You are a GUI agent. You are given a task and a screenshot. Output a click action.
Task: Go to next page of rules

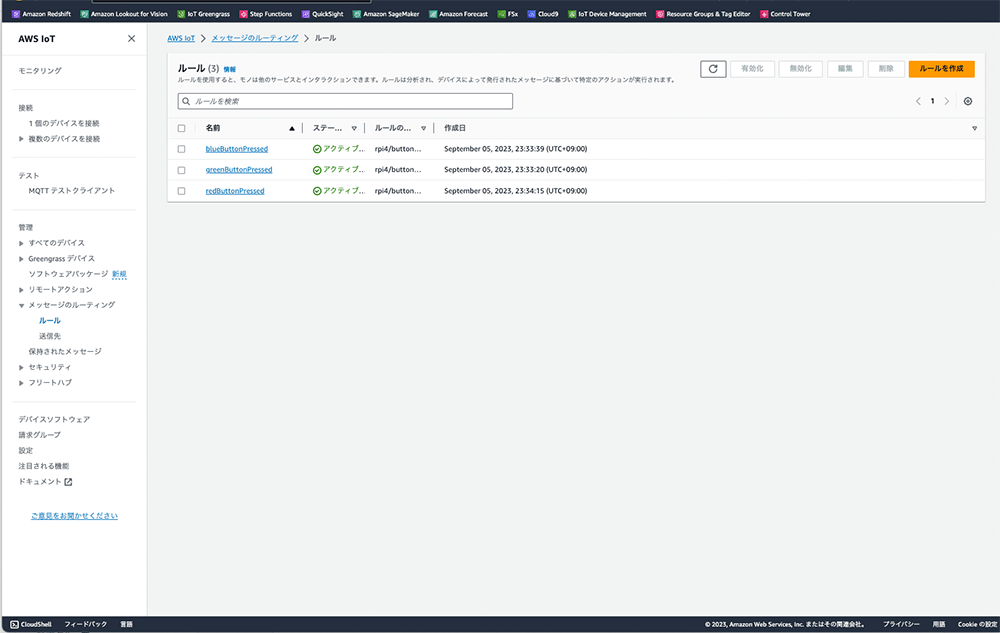(946, 101)
